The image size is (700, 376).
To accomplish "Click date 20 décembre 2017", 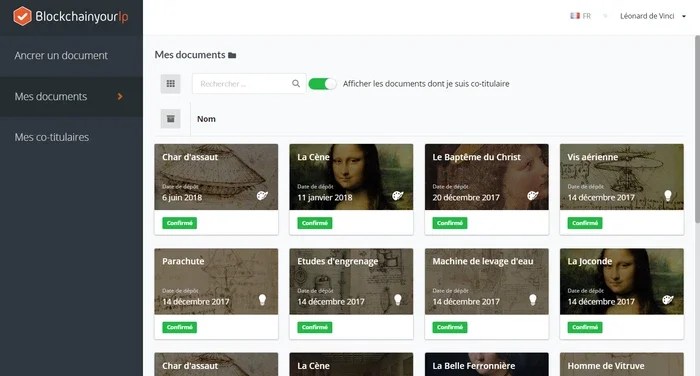I will 466,197.
